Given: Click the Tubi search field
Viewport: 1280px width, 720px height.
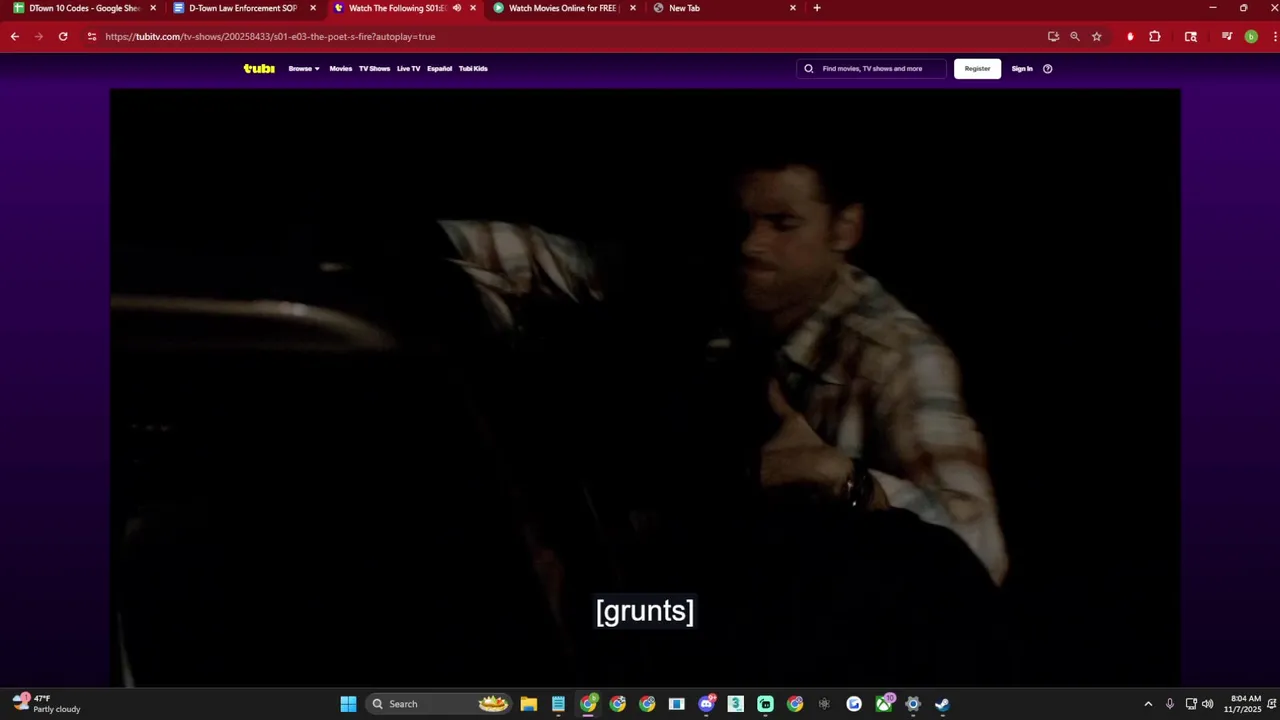Looking at the screenshot, I should pos(871,69).
